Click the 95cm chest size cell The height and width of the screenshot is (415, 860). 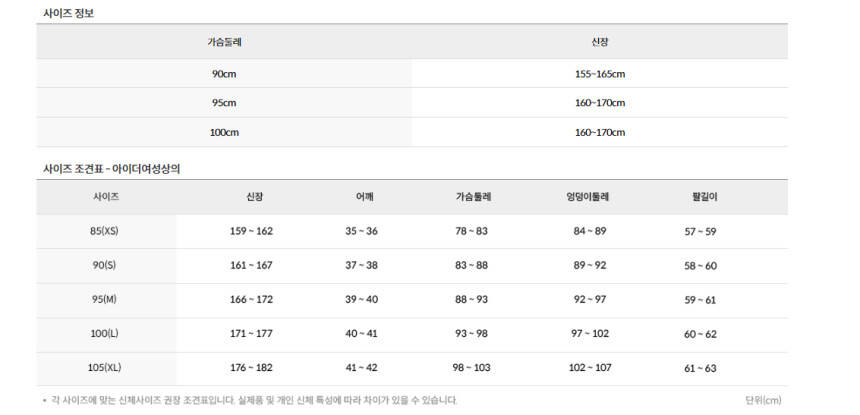[224, 103]
